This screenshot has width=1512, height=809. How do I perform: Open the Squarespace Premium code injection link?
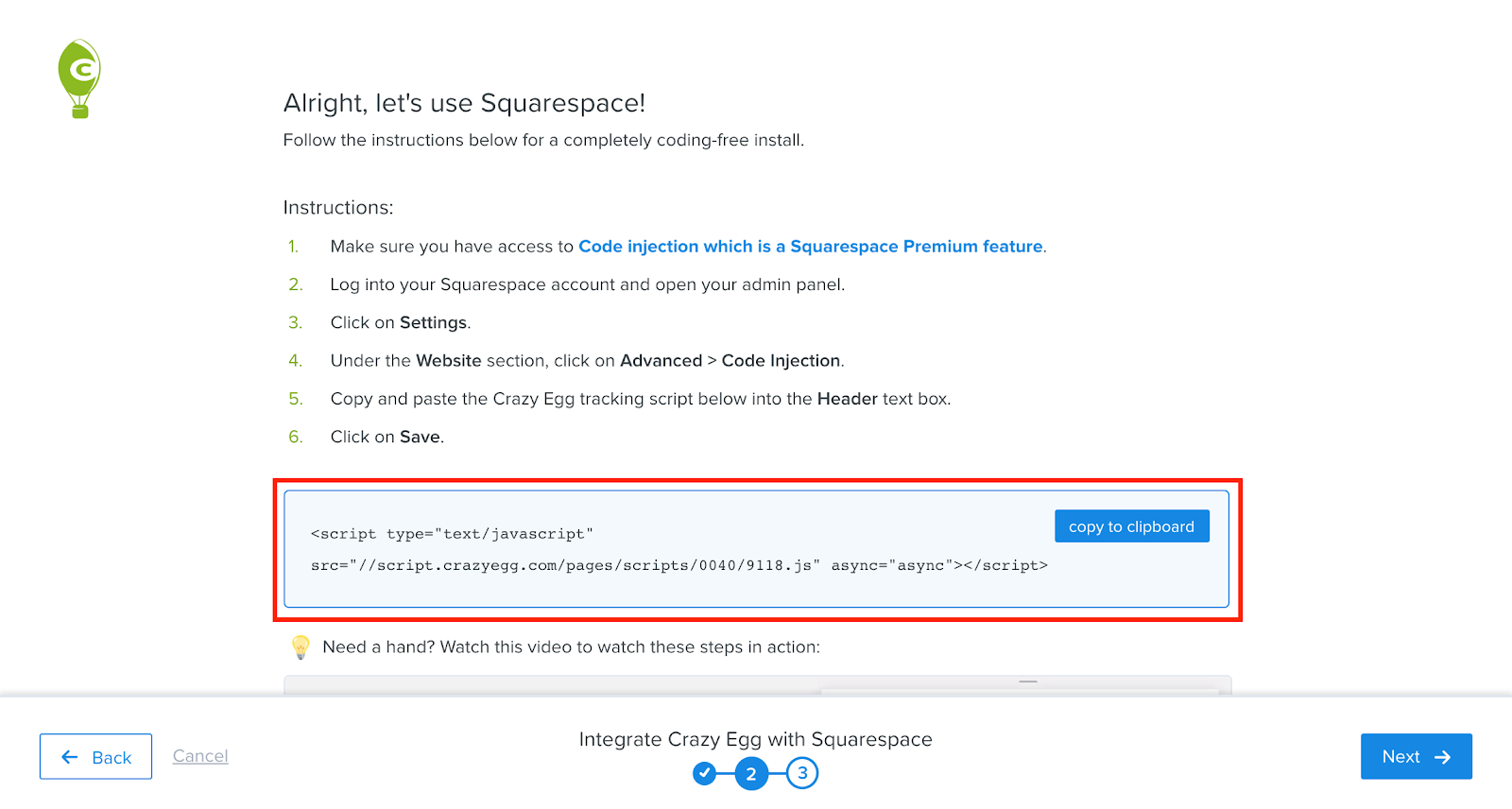pos(811,247)
